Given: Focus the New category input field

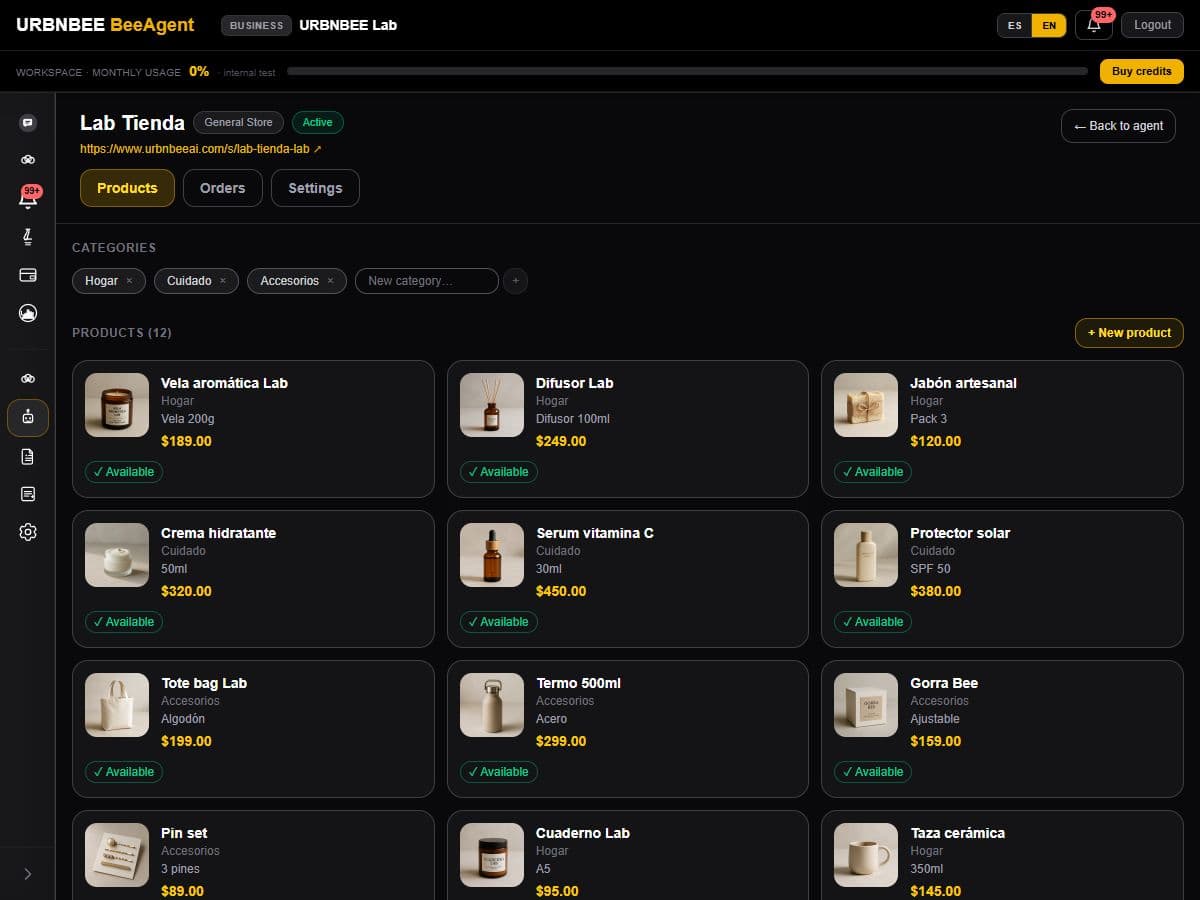Looking at the screenshot, I should [427, 281].
